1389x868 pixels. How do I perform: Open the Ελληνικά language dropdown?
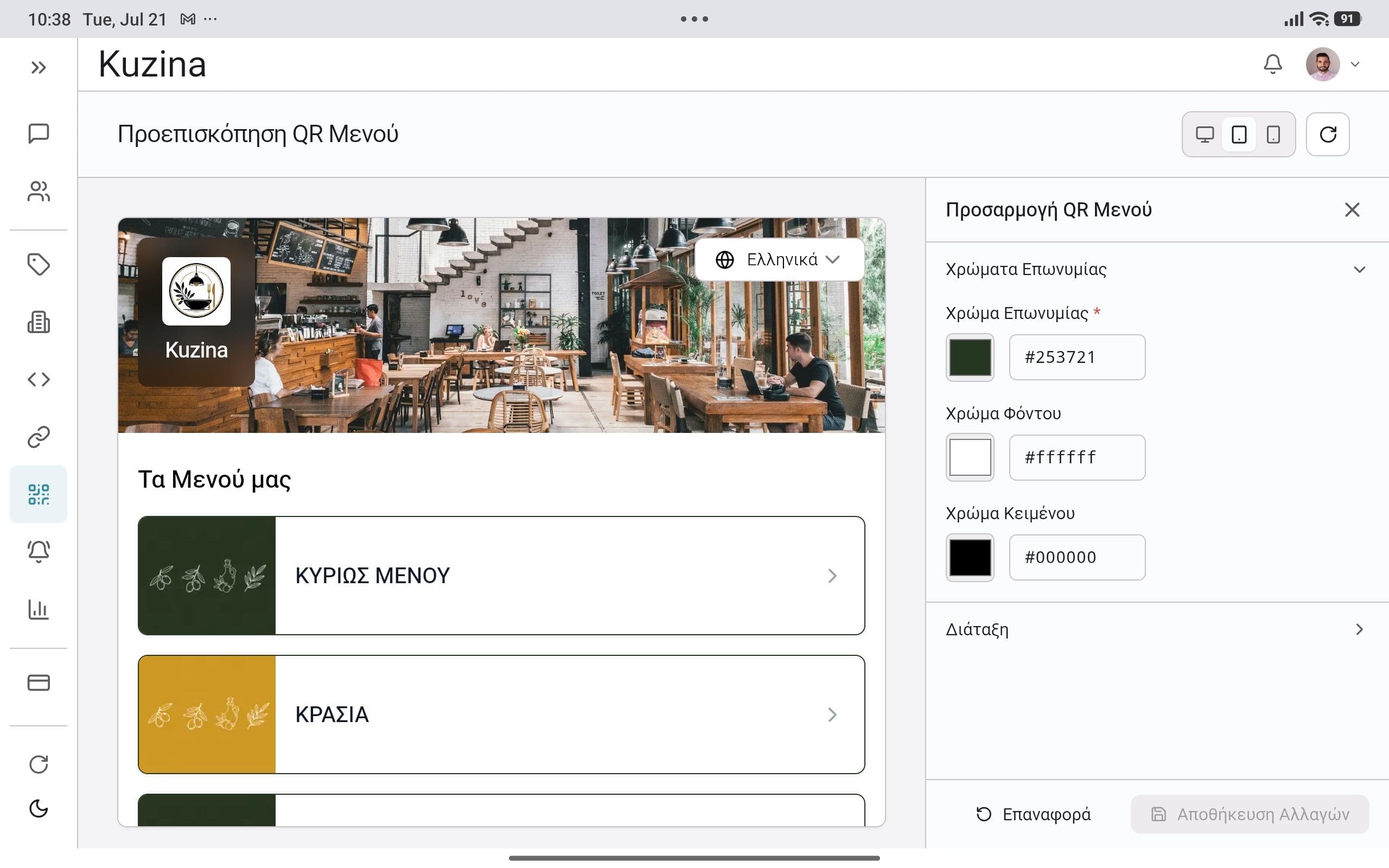tap(779, 260)
